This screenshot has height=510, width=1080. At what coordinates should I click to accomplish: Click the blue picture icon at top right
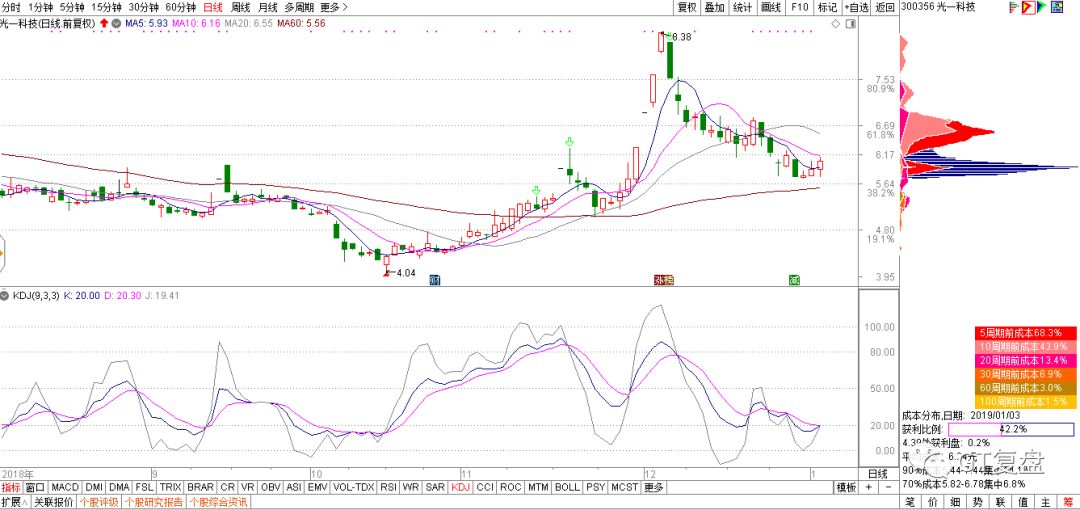tap(1057, 7)
